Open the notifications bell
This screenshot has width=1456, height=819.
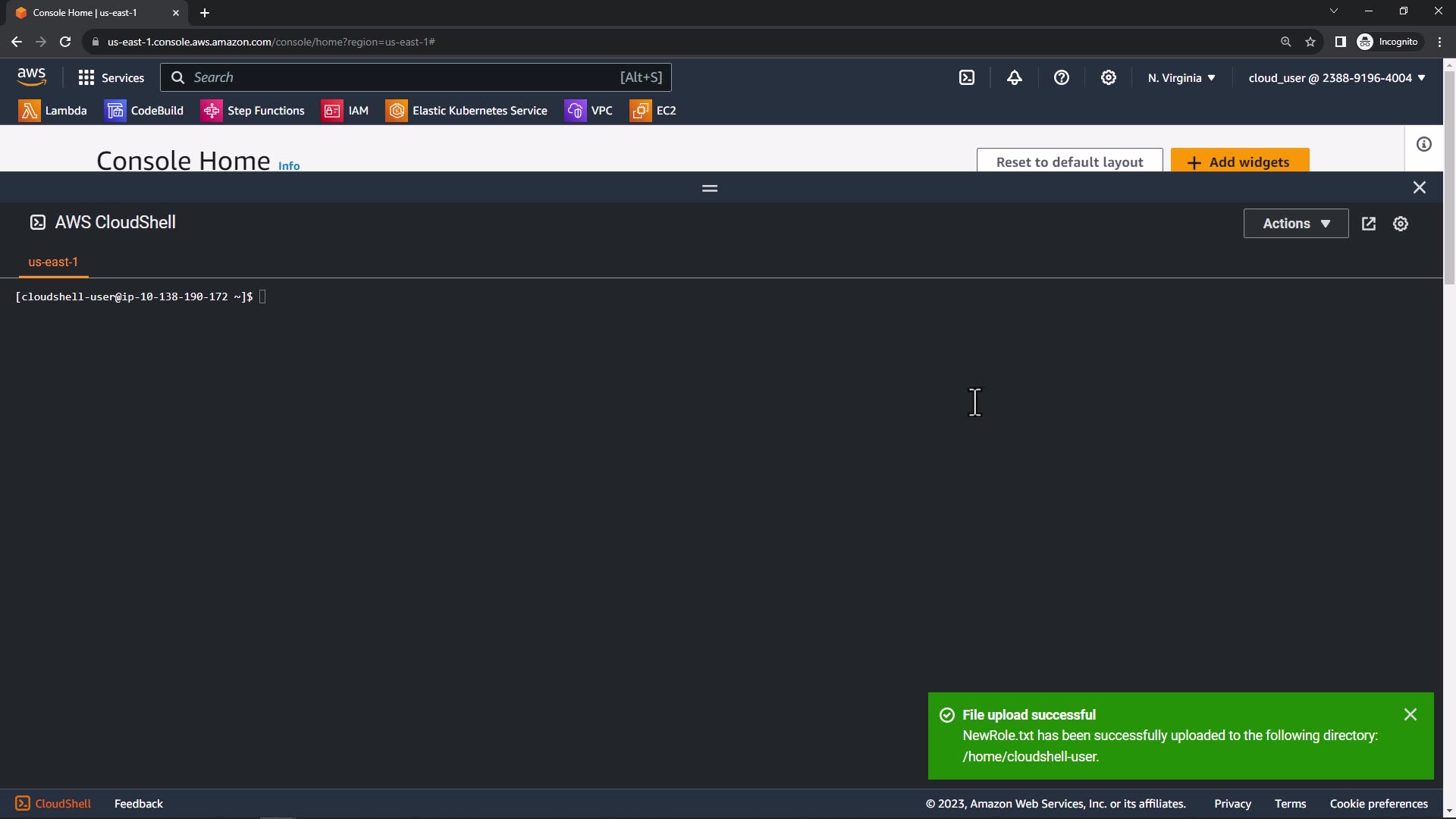(1015, 77)
